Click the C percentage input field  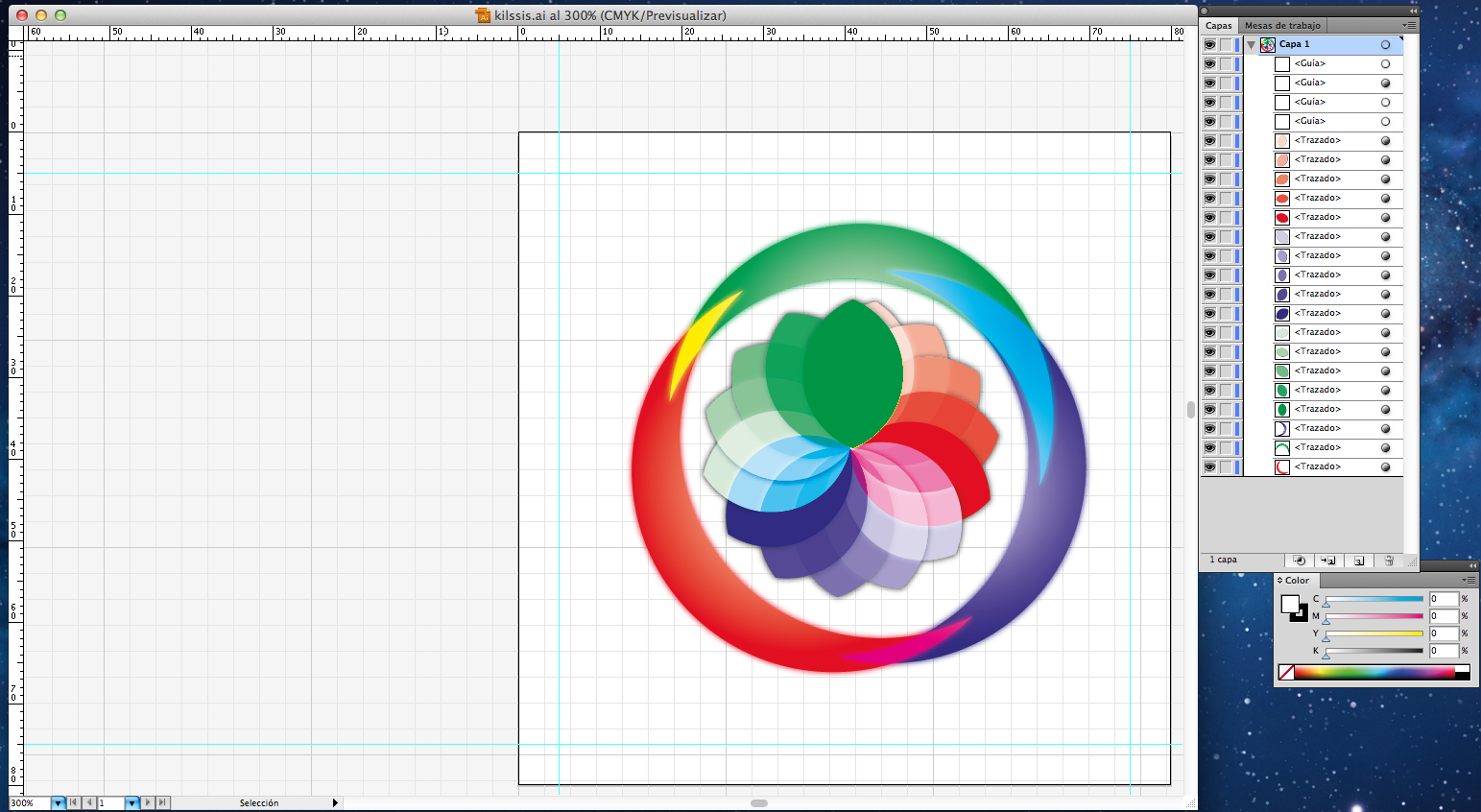1444,599
